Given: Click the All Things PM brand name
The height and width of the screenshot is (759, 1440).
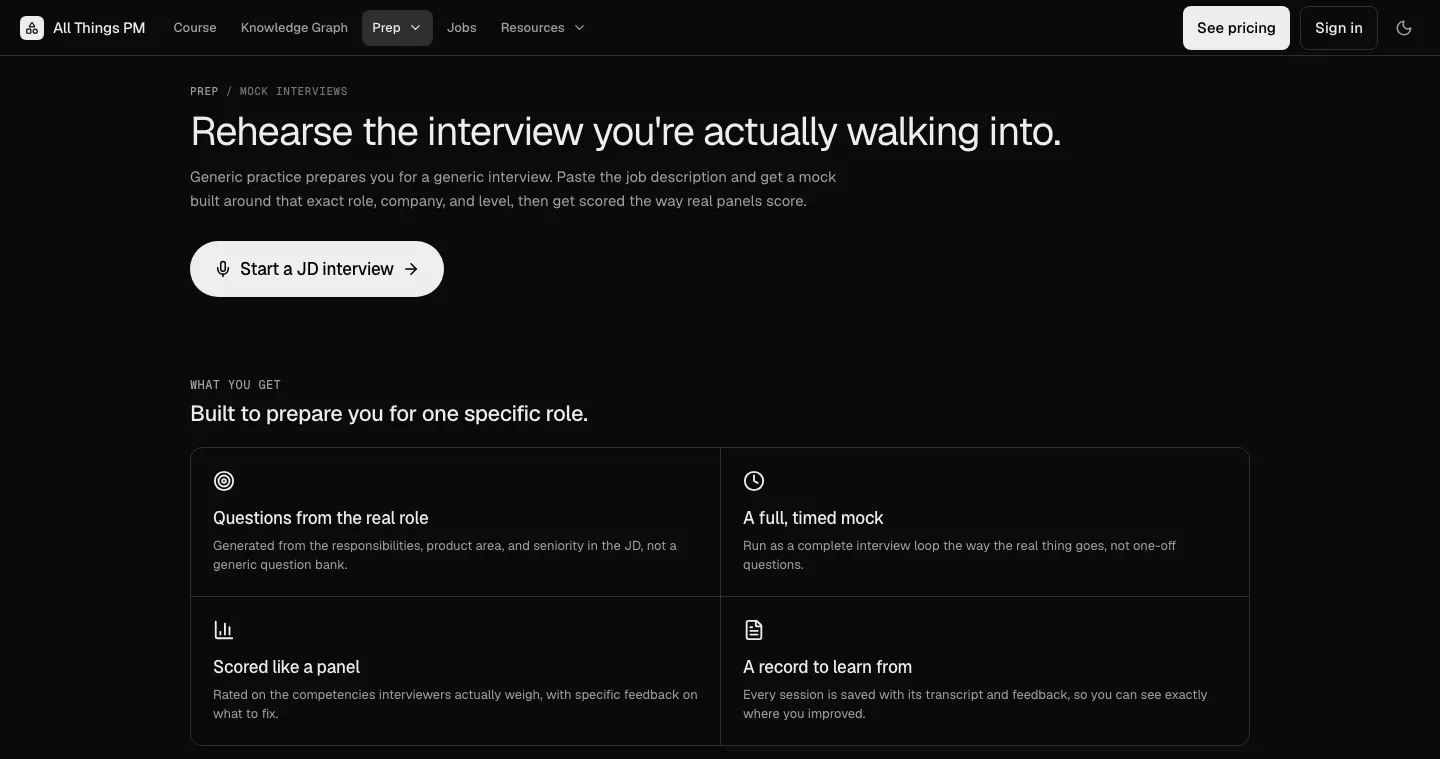Looking at the screenshot, I should click(x=99, y=28).
